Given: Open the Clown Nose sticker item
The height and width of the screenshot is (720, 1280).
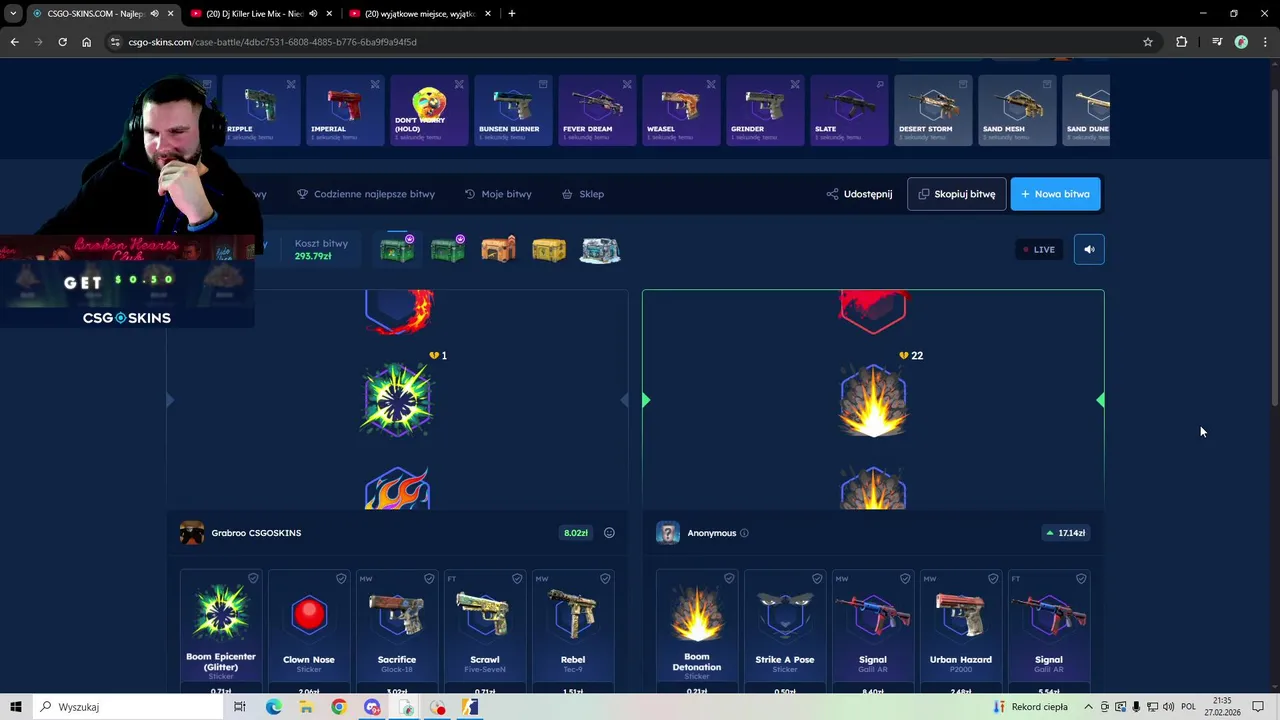Looking at the screenshot, I should pos(309,630).
